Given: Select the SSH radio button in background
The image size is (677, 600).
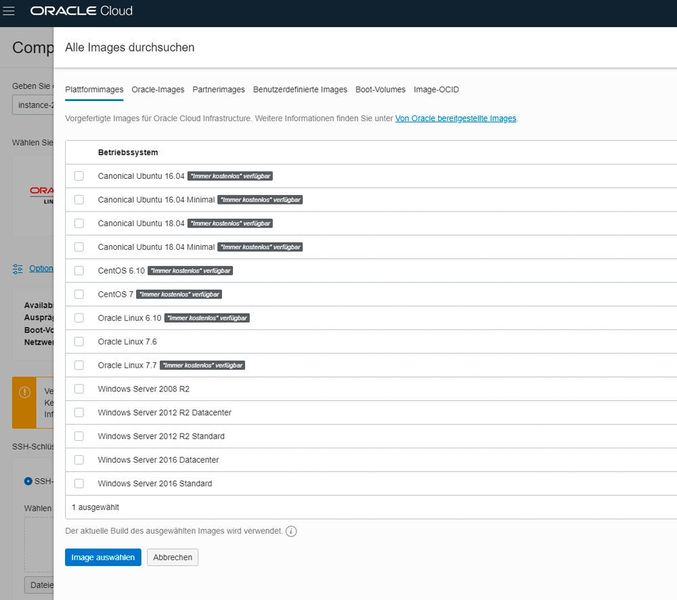Looking at the screenshot, I should pos(28,481).
